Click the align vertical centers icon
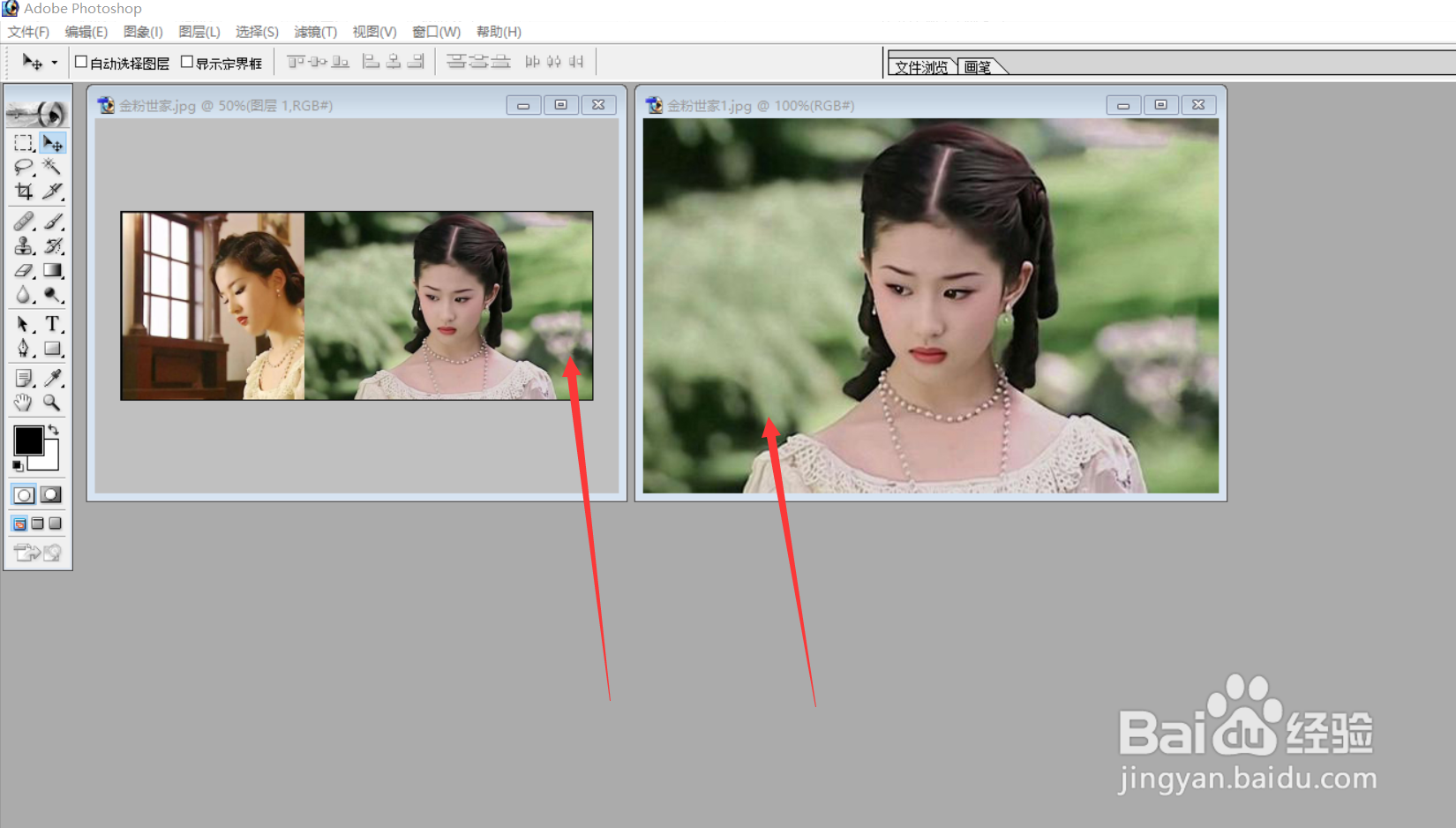The height and width of the screenshot is (828, 1456). tap(318, 62)
